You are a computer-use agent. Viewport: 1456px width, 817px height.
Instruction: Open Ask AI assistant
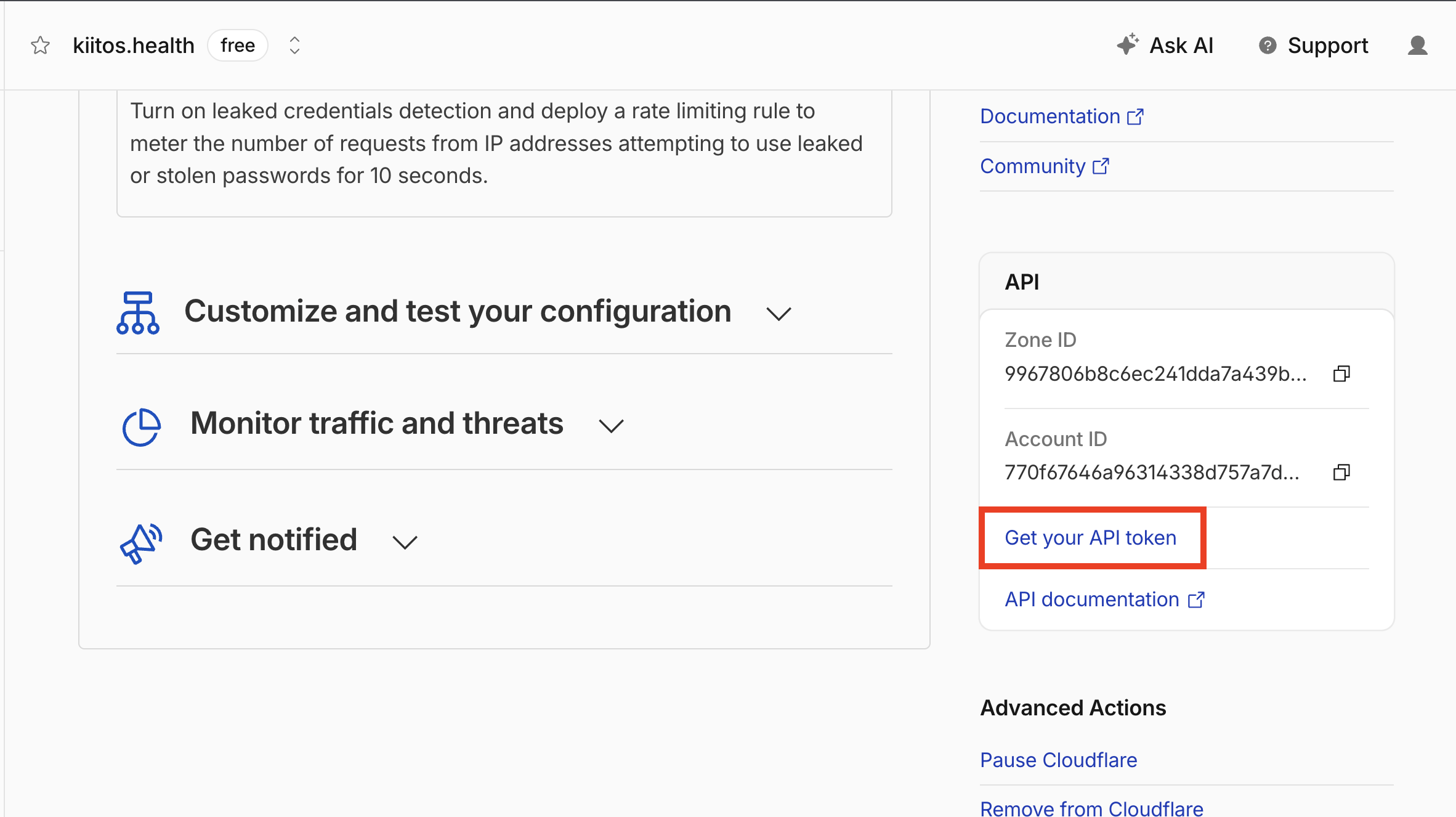(1165, 46)
